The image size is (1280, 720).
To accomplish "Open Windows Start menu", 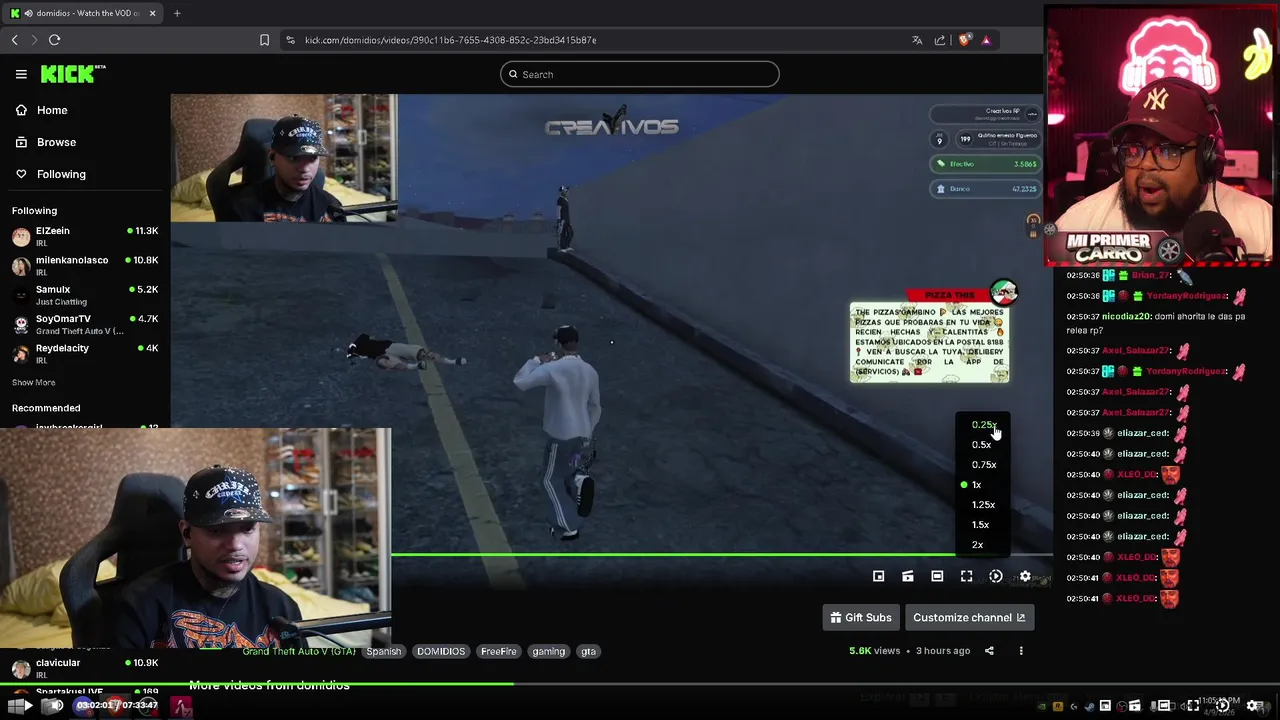I will click(x=16, y=706).
